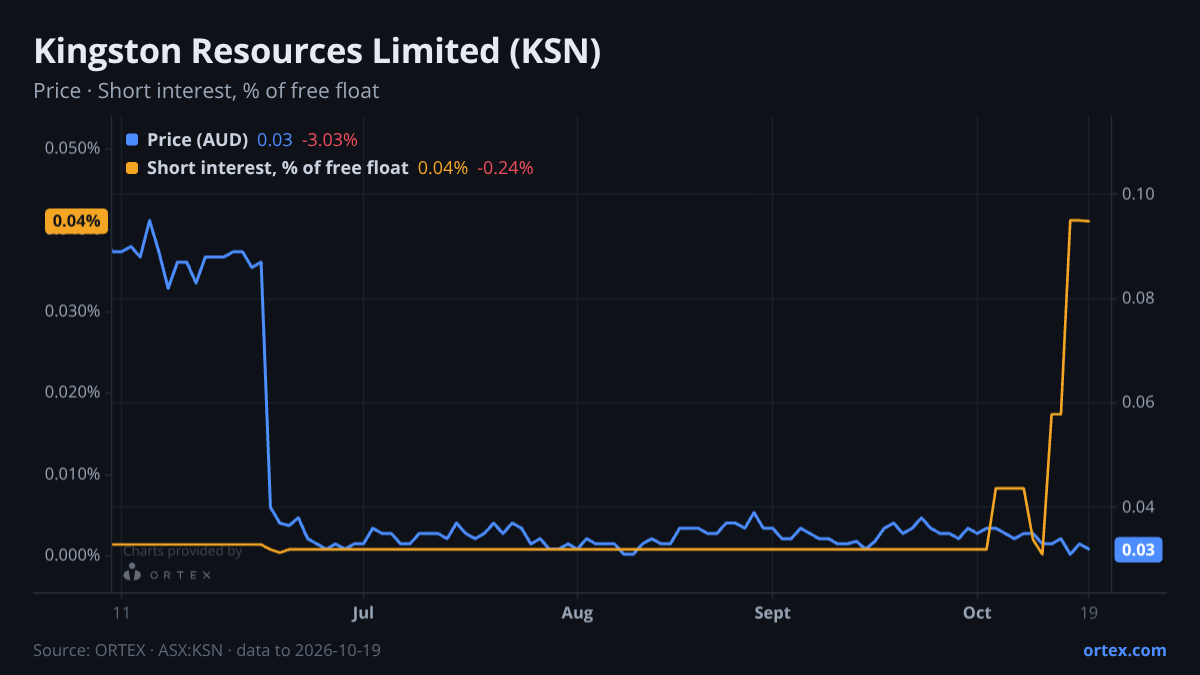Click the price change value -3.03%
Image resolution: width=1200 pixels, height=675 pixels.
point(329,139)
